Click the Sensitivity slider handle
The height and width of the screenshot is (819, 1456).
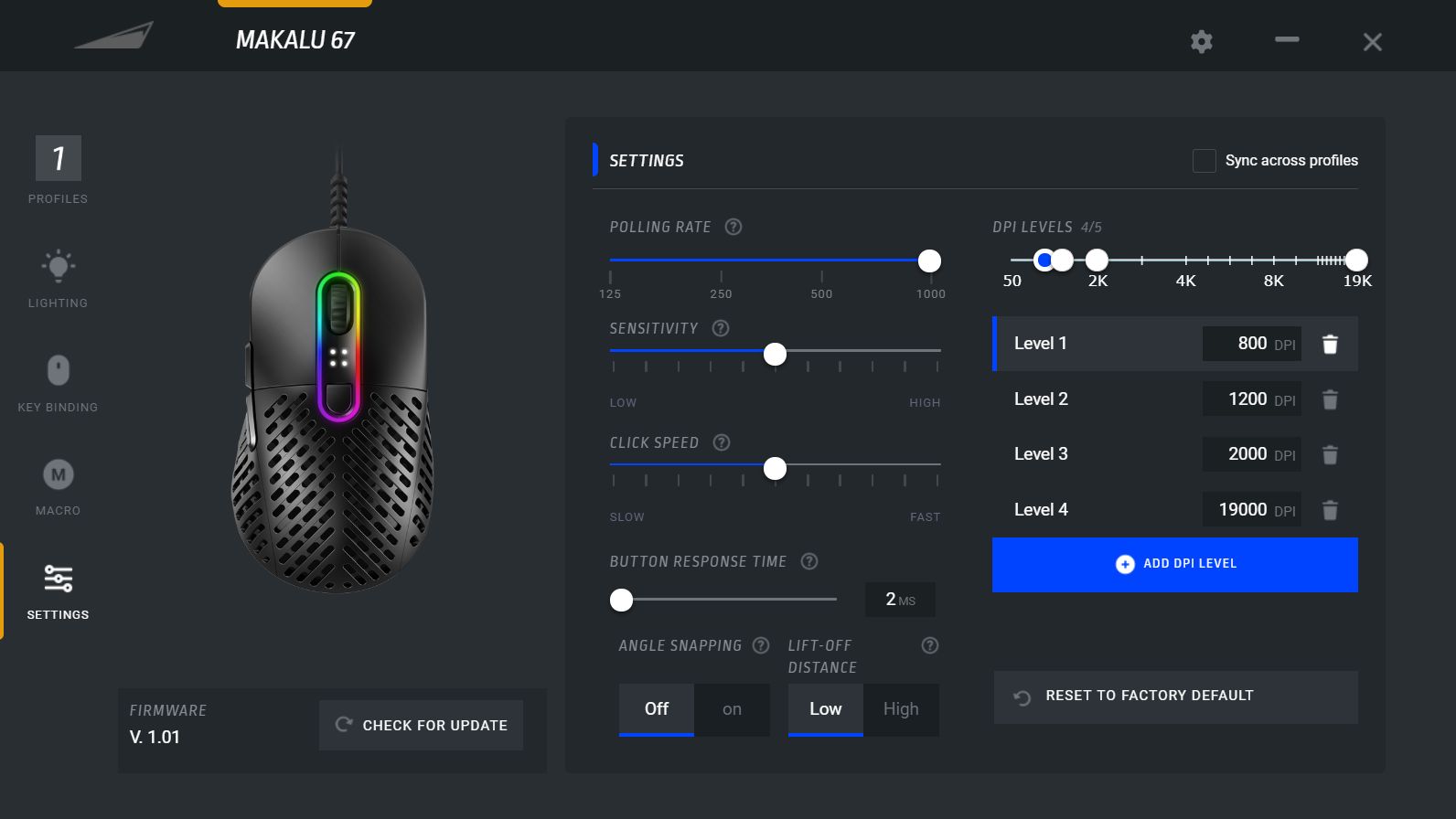tap(775, 354)
